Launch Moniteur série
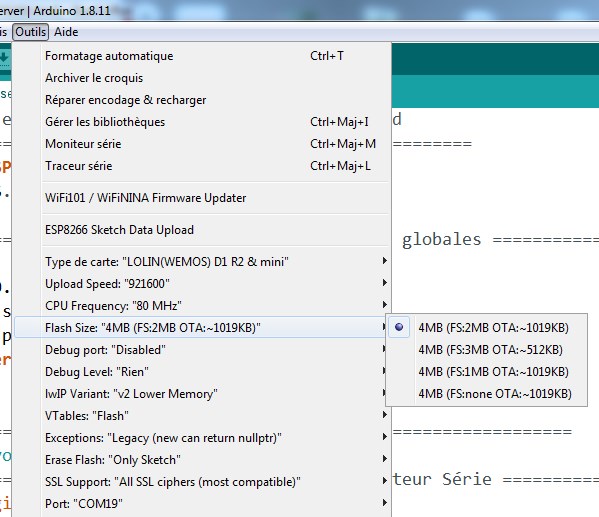Viewport: 599px width, 517px height. (201, 144)
